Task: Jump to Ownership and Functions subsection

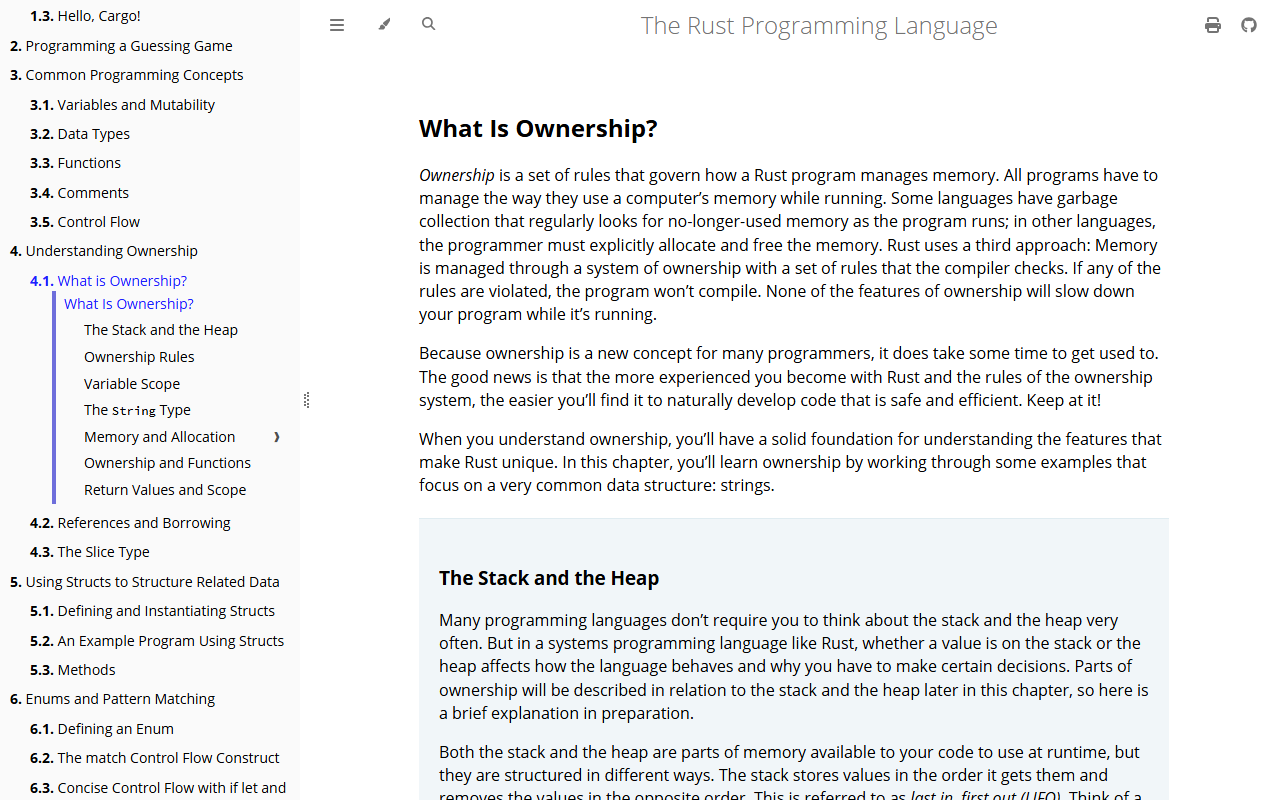Action: click(x=167, y=463)
